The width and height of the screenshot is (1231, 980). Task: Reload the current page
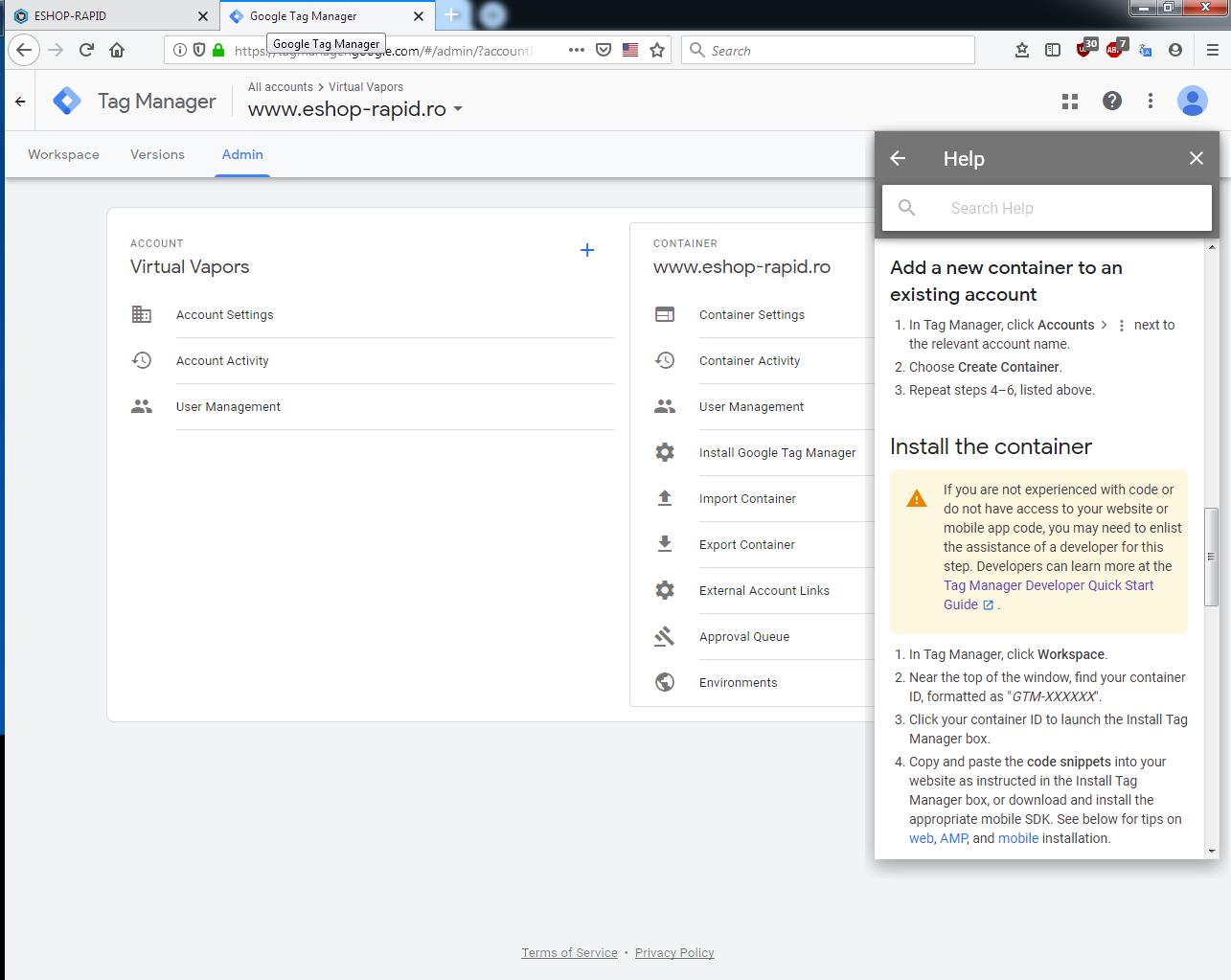point(86,50)
